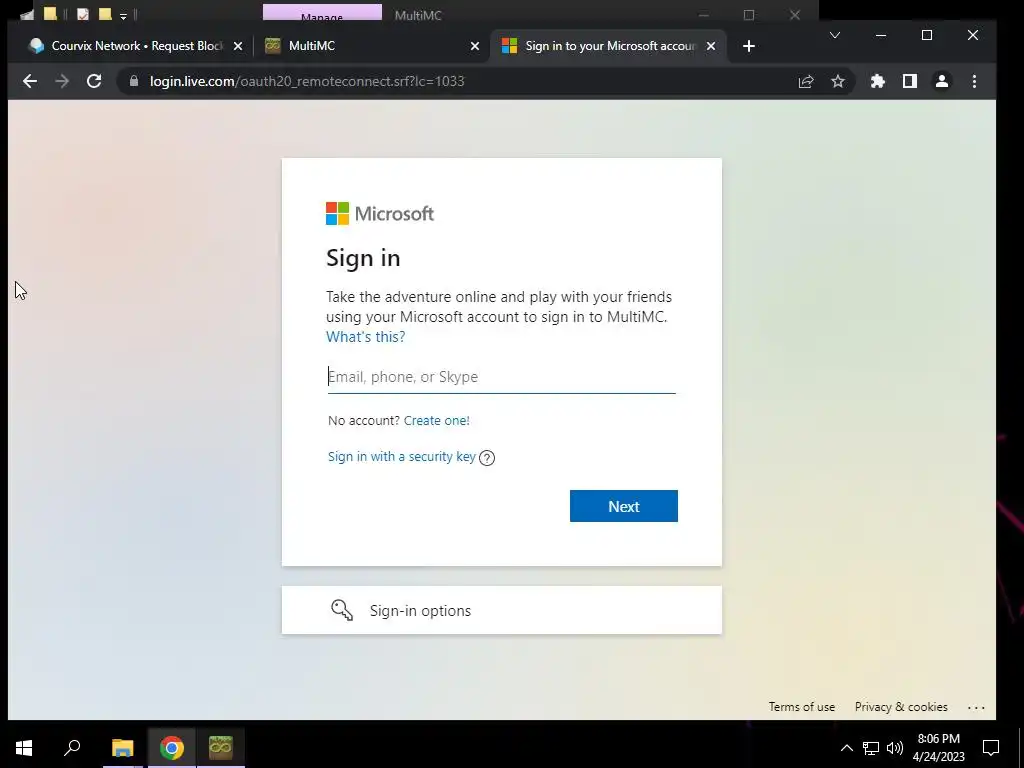This screenshot has width=1024, height=768.
Task: Maximize the Chrome window
Action: pos(927,35)
